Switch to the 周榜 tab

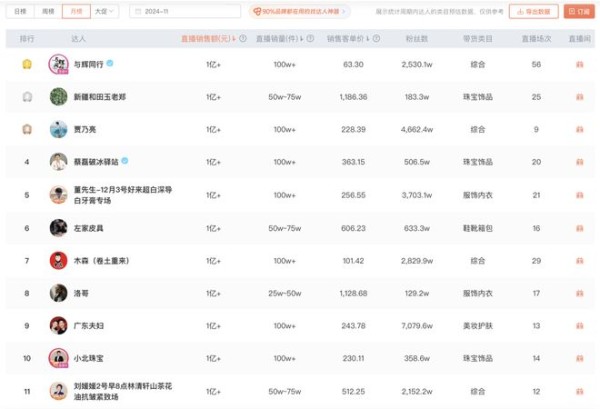pos(48,11)
